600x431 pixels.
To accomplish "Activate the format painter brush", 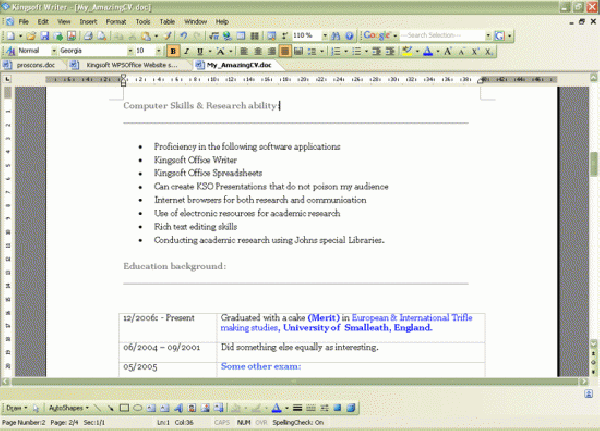I will pyautogui.click(x=168, y=36).
